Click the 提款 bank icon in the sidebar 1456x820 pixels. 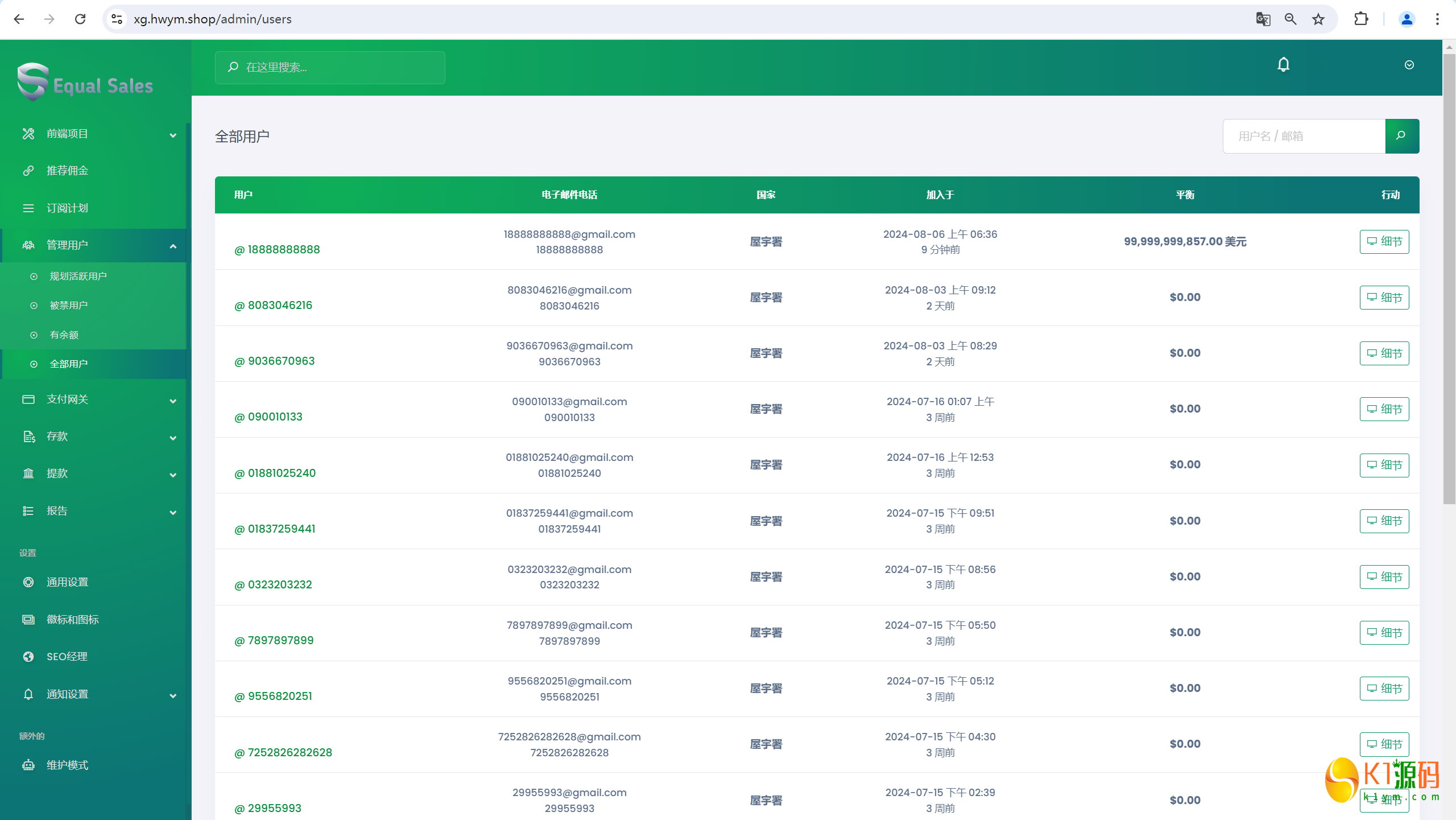(28, 473)
